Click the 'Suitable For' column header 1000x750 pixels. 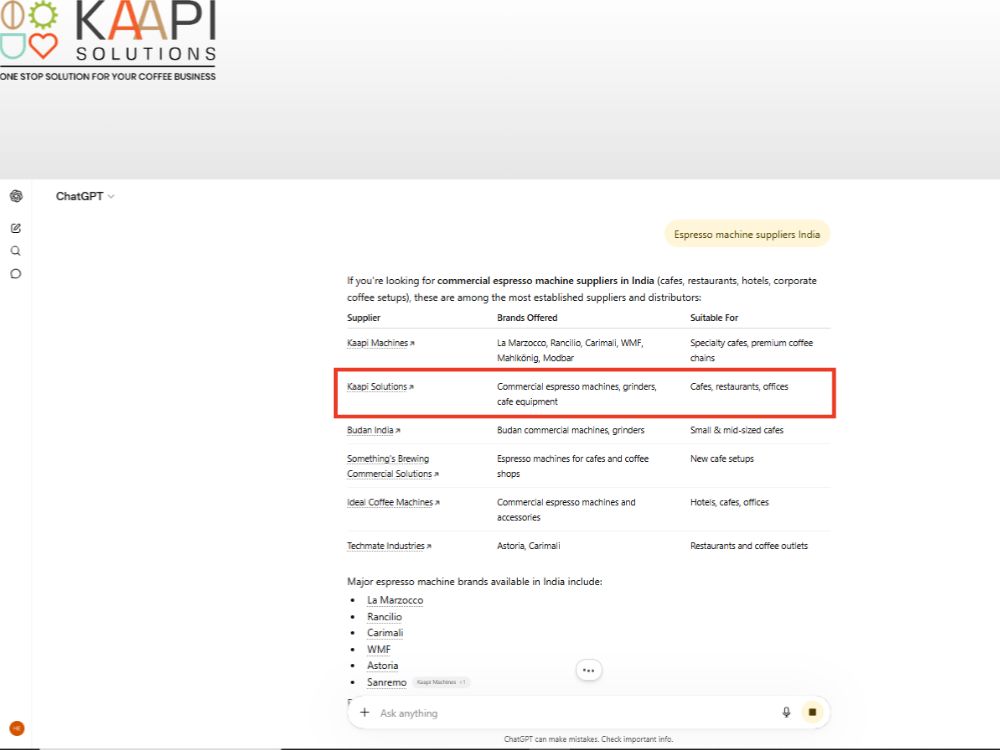pyautogui.click(x=714, y=318)
